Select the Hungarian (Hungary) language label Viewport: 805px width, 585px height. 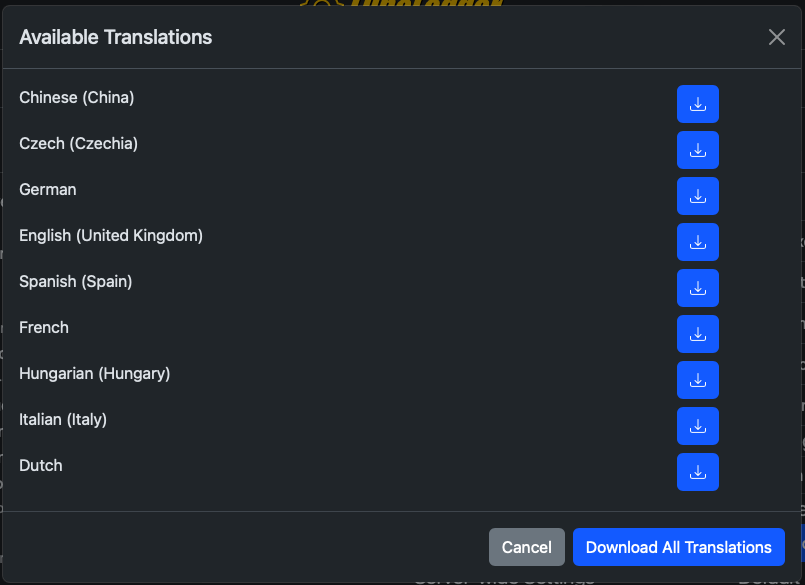[95, 374]
